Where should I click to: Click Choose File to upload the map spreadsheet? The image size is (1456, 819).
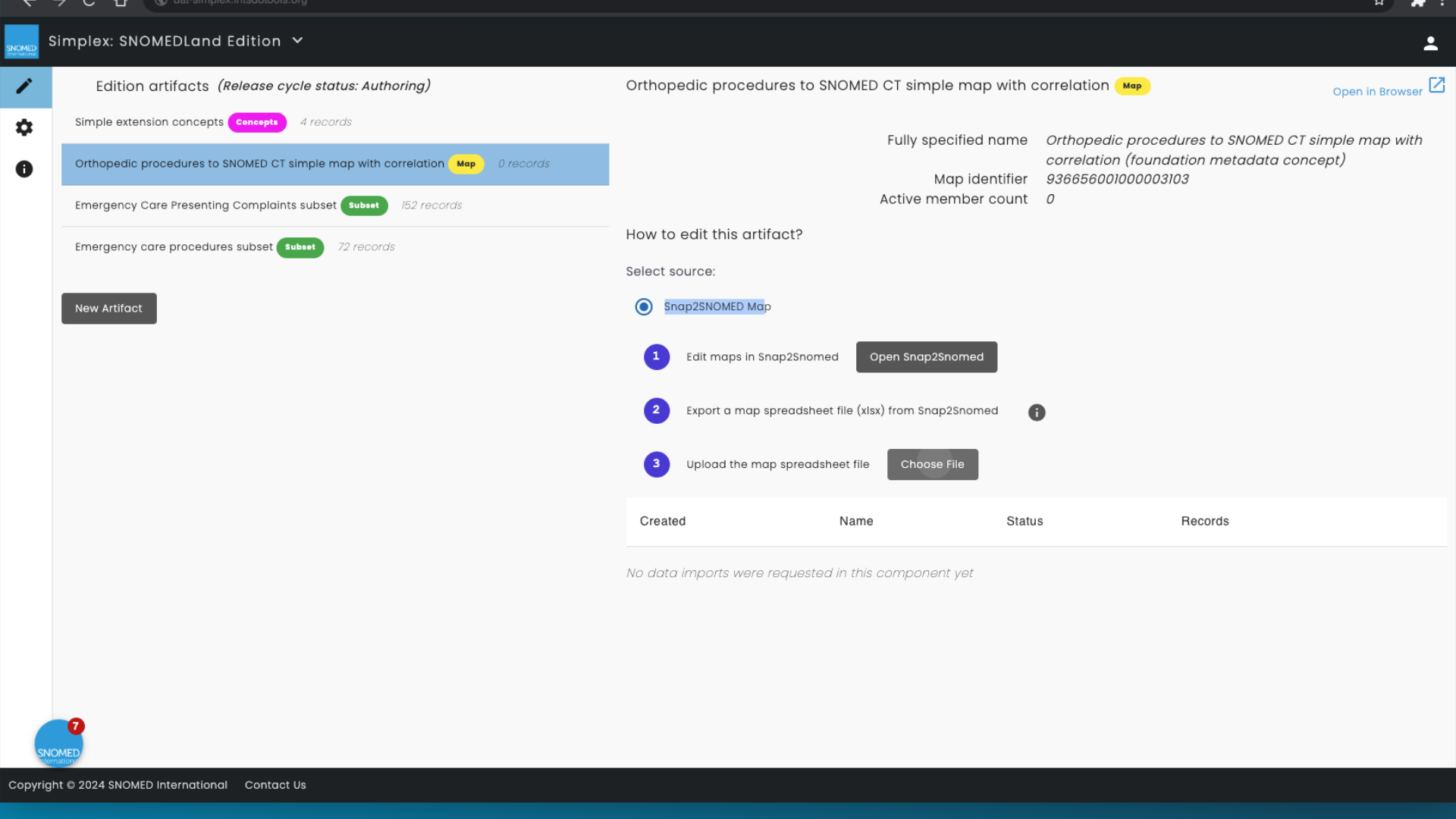pos(932,464)
